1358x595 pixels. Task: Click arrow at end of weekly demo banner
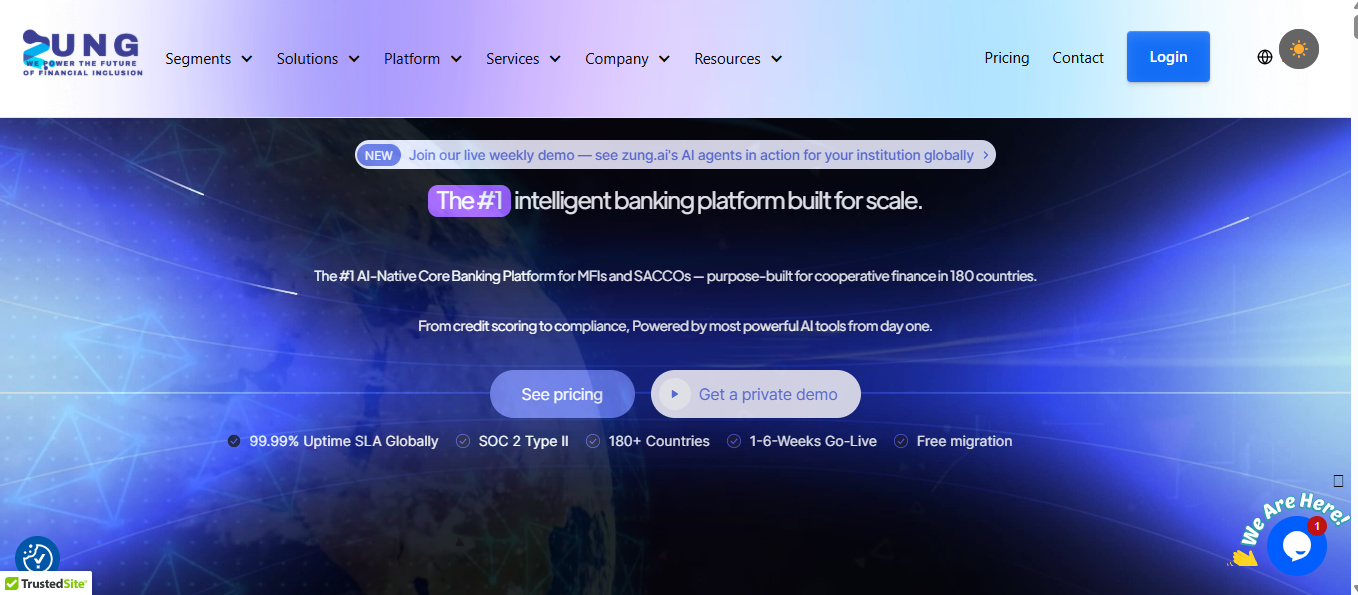(986, 155)
